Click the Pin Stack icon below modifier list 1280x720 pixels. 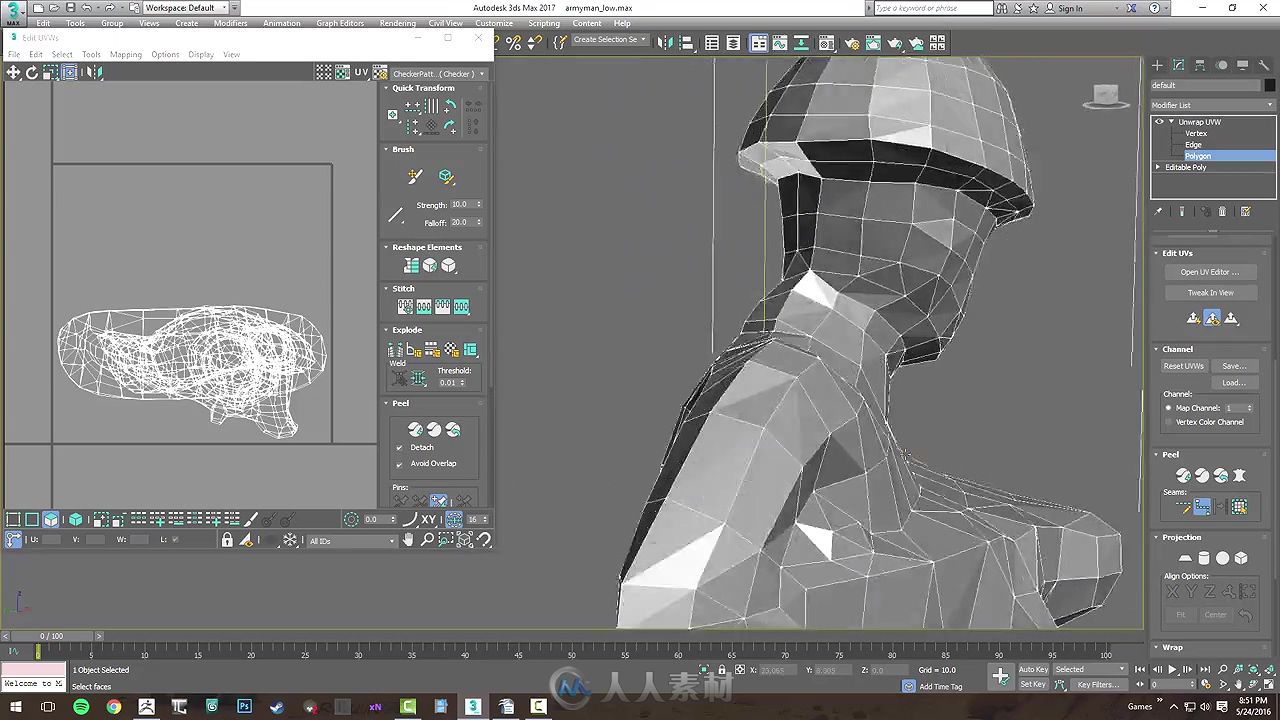[1159, 211]
